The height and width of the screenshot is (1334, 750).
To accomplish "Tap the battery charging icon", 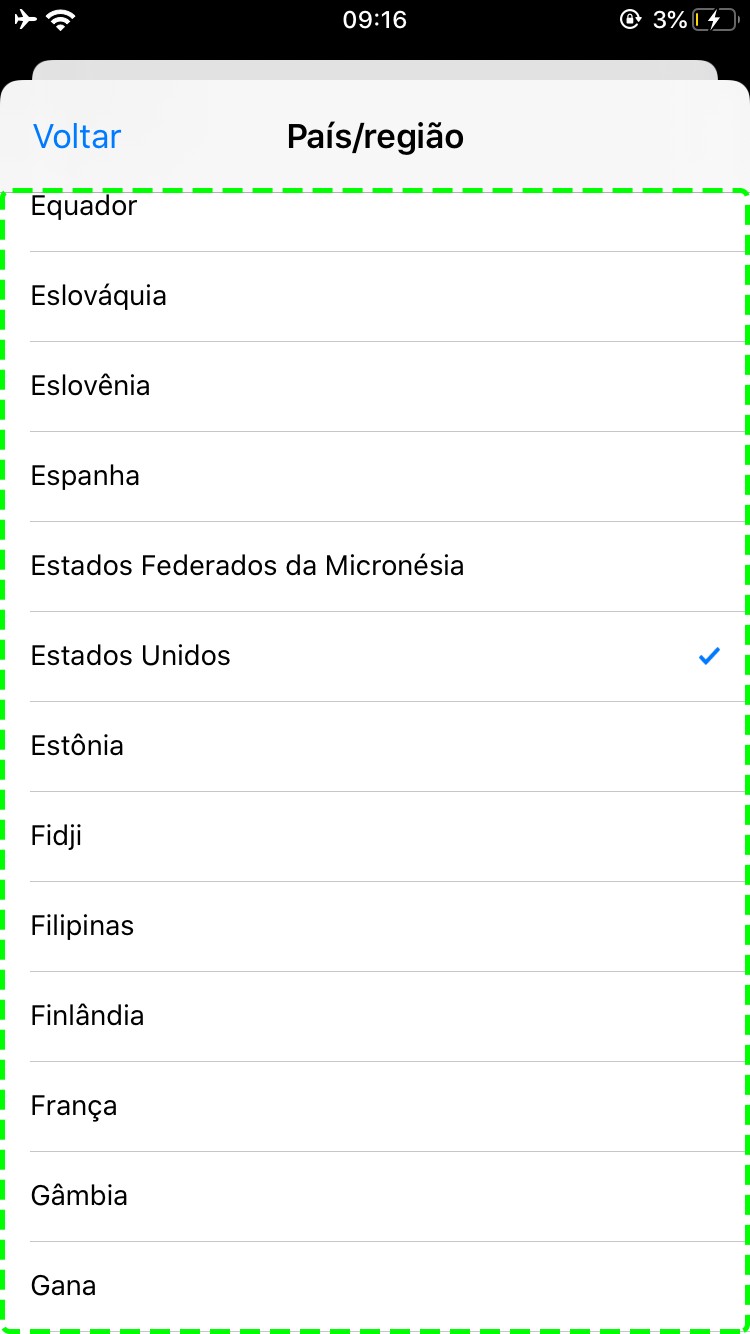I will [x=714, y=20].
